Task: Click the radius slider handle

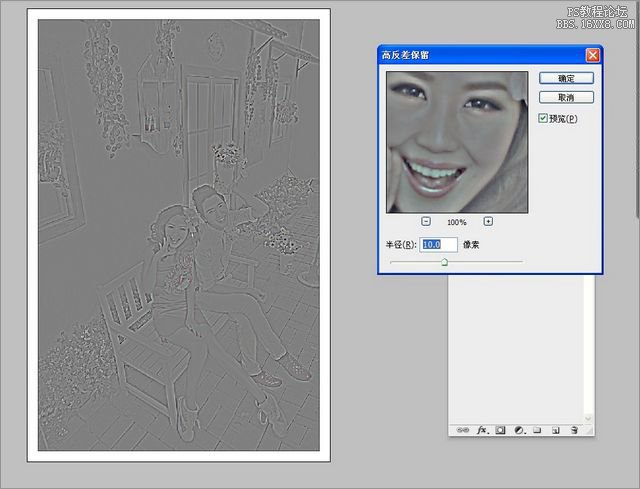Action: [x=444, y=262]
